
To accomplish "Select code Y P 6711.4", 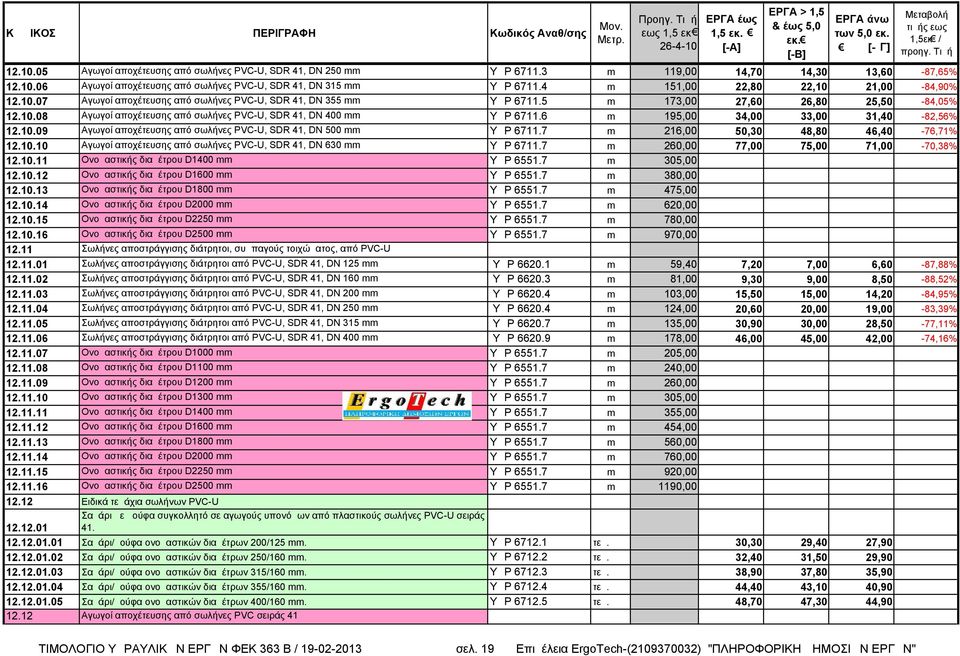I will tap(519, 86).
